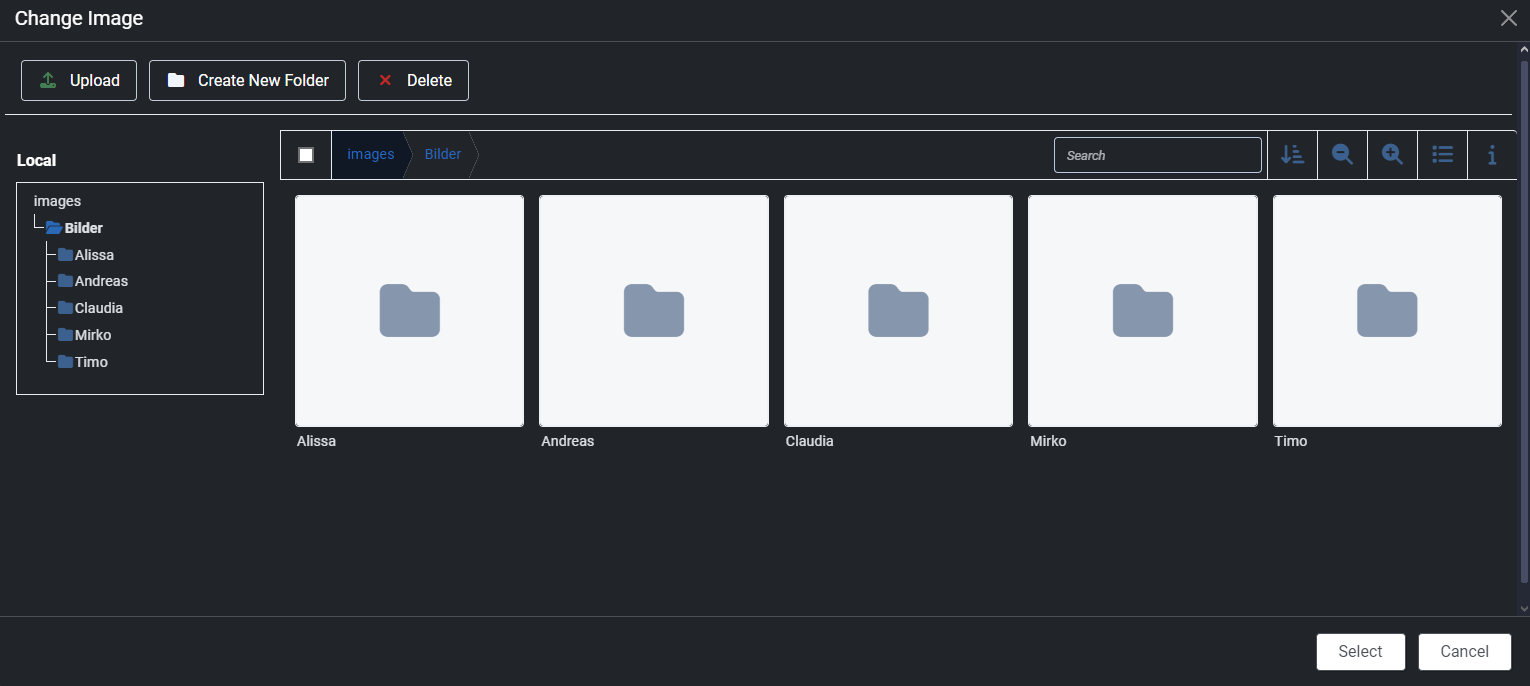Select the images root tree node
1530x686 pixels.
pyautogui.click(x=57, y=201)
